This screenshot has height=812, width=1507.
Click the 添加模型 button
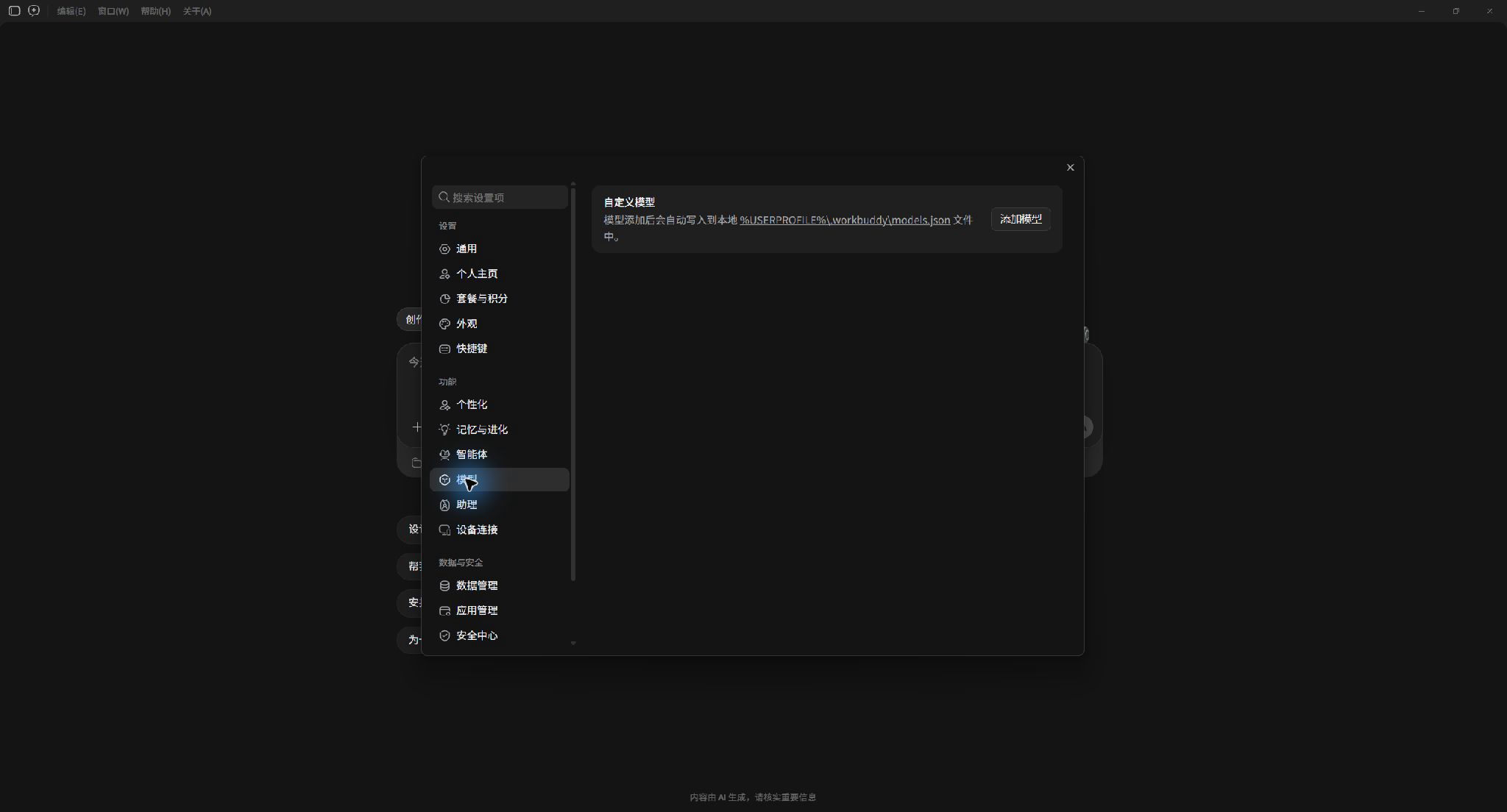(1021, 219)
